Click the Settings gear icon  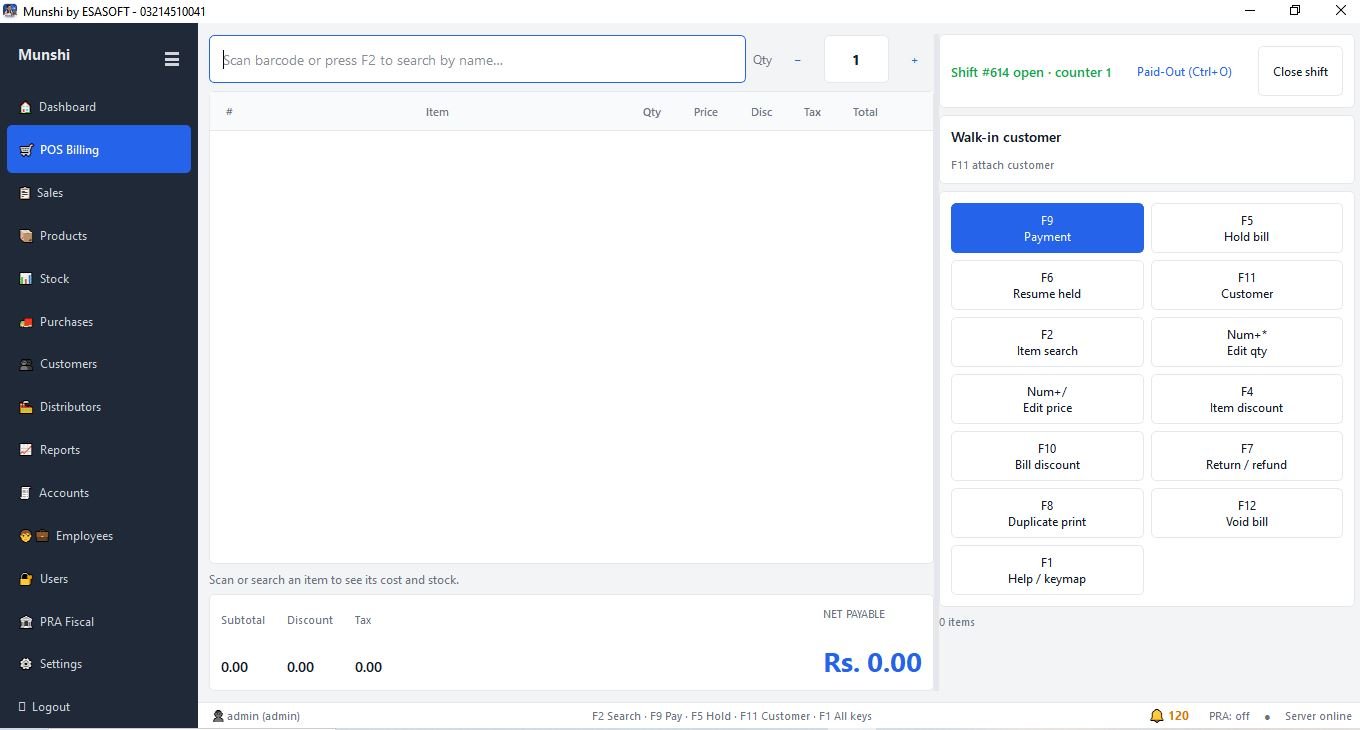pyautogui.click(x=26, y=664)
